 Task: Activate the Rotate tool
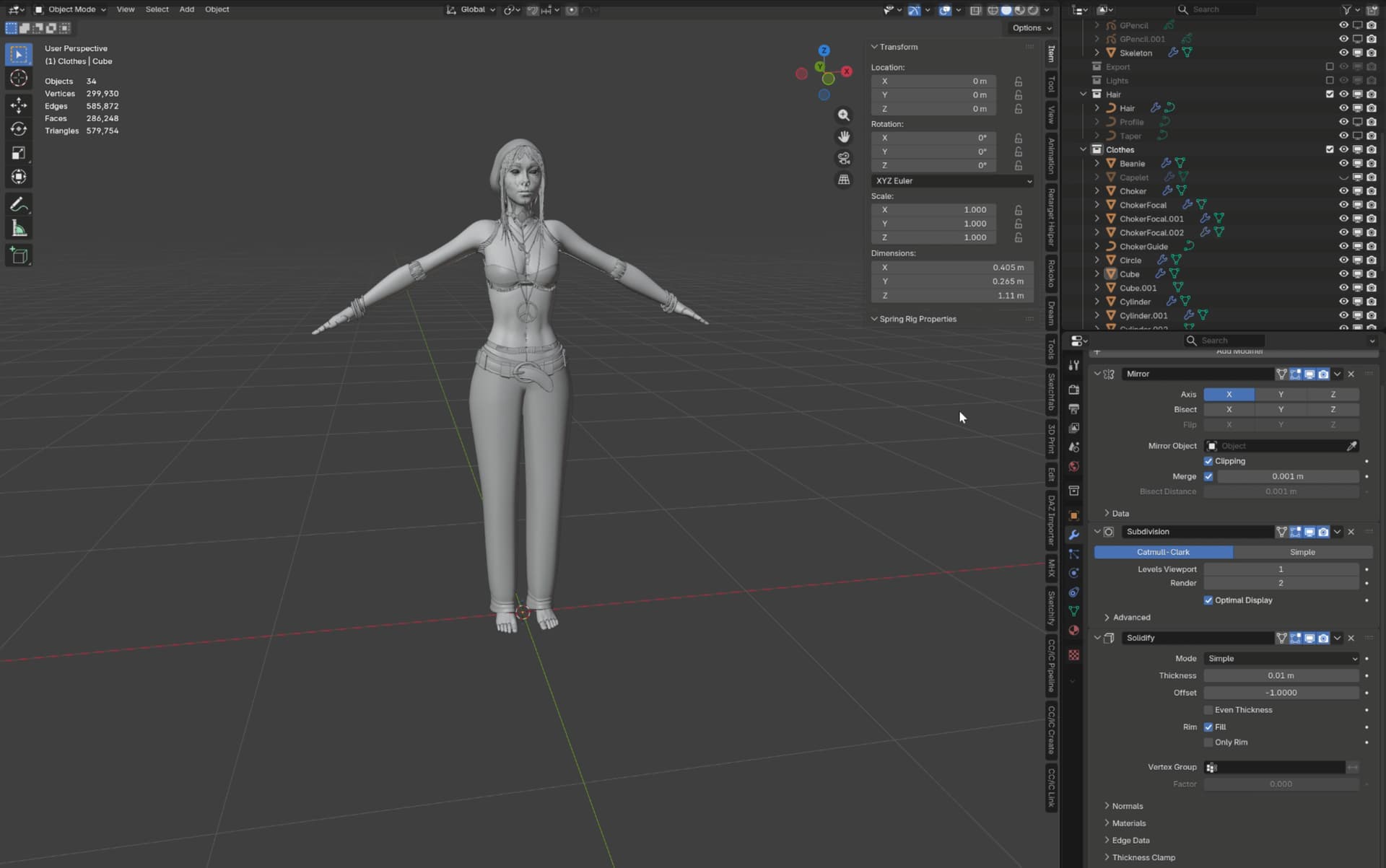pyautogui.click(x=19, y=129)
